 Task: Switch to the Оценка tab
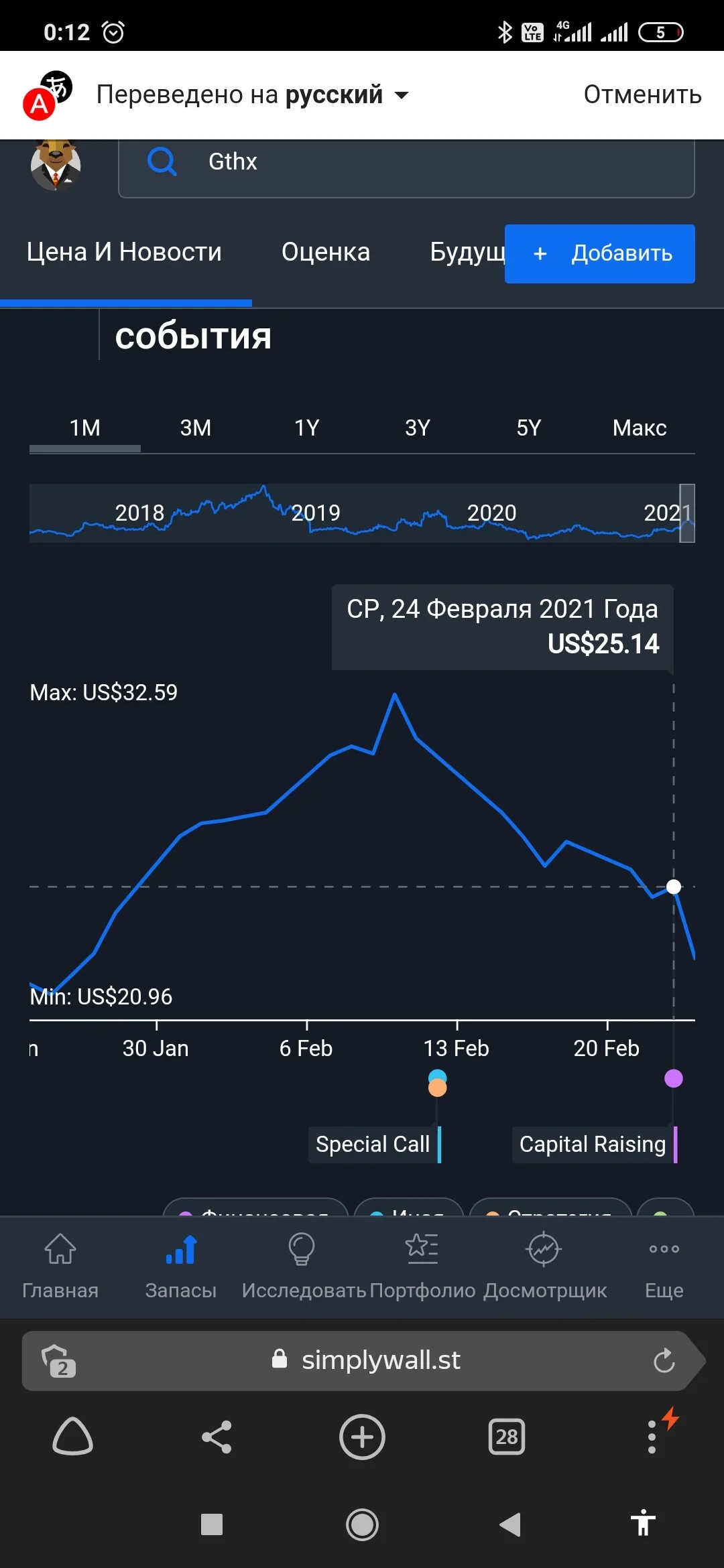(x=326, y=252)
